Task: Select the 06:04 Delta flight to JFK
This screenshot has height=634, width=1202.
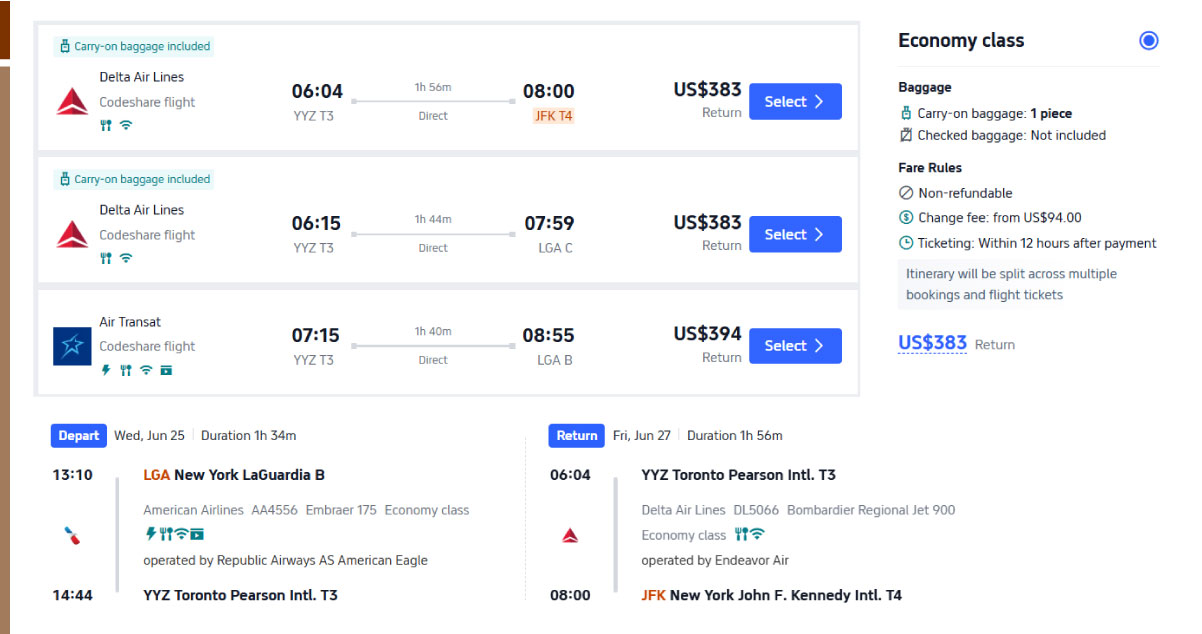Action: point(795,101)
